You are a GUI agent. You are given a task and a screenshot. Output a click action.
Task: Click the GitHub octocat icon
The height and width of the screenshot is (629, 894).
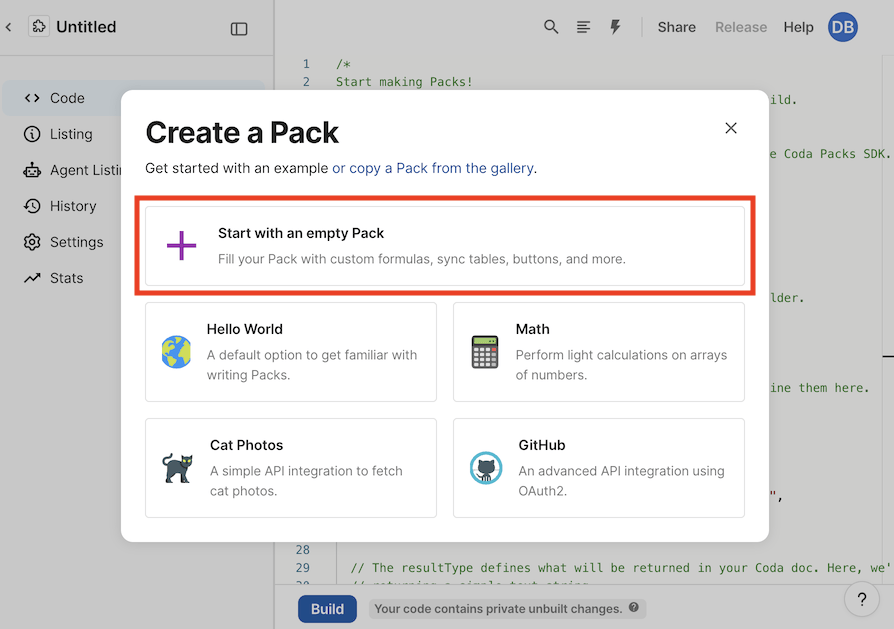(486, 468)
